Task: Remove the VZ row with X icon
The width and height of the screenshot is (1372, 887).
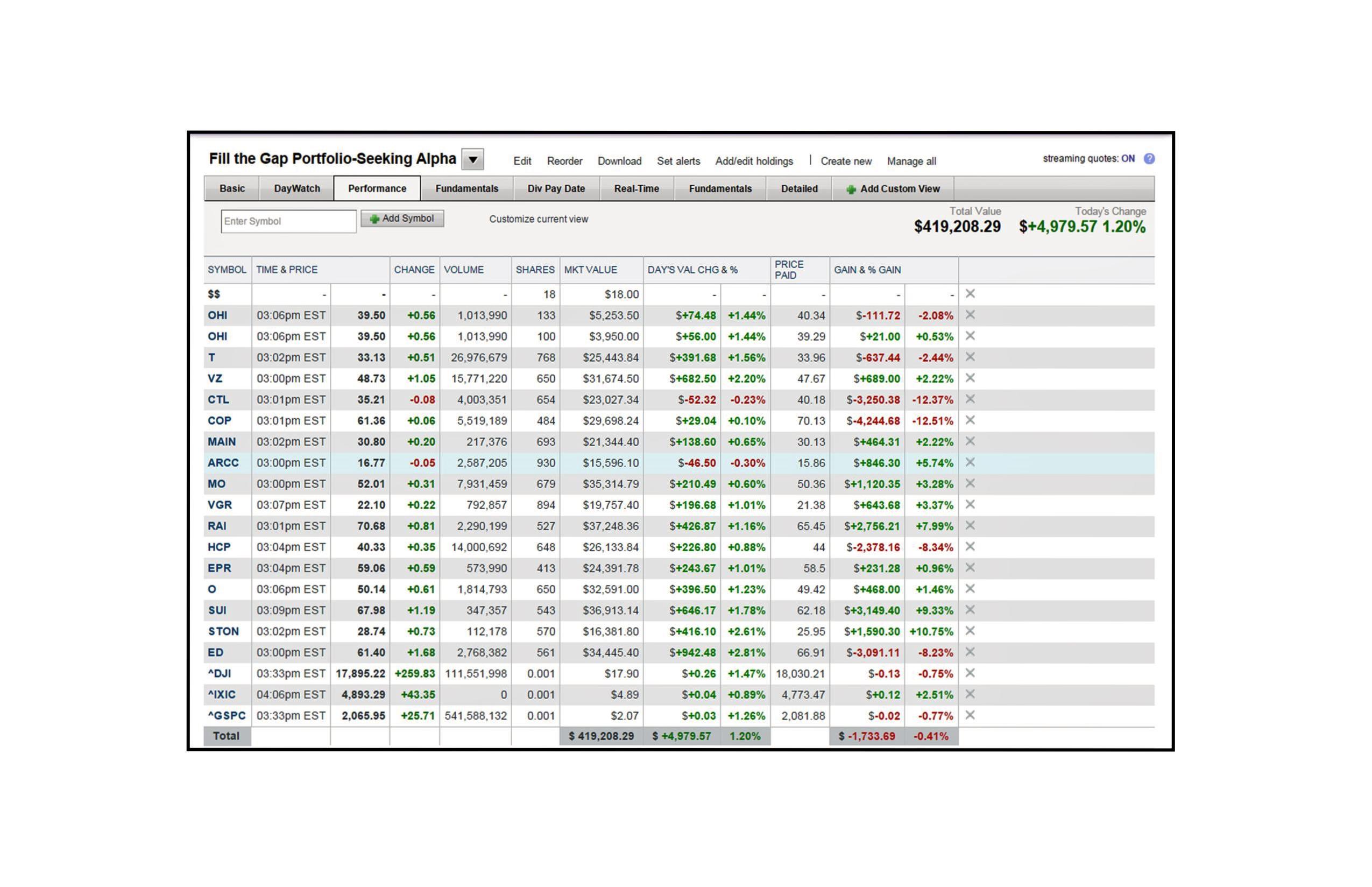Action: (970, 378)
